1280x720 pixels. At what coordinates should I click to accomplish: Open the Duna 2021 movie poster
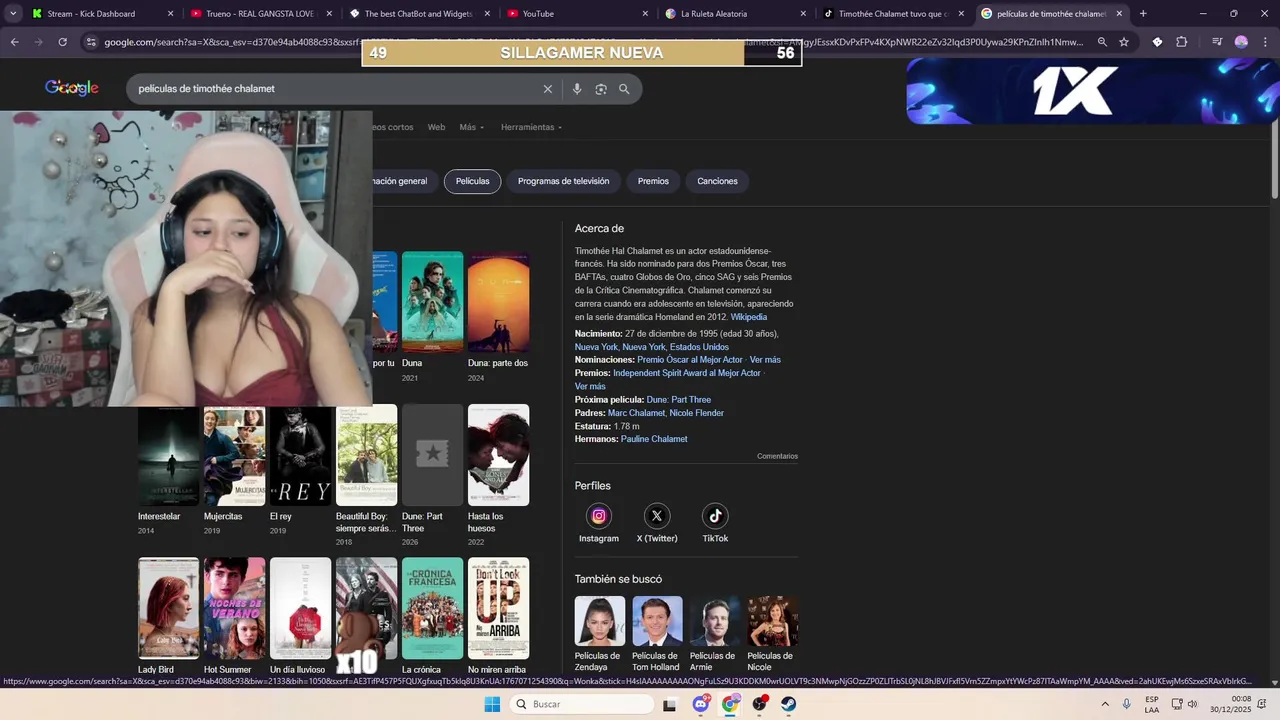432,302
